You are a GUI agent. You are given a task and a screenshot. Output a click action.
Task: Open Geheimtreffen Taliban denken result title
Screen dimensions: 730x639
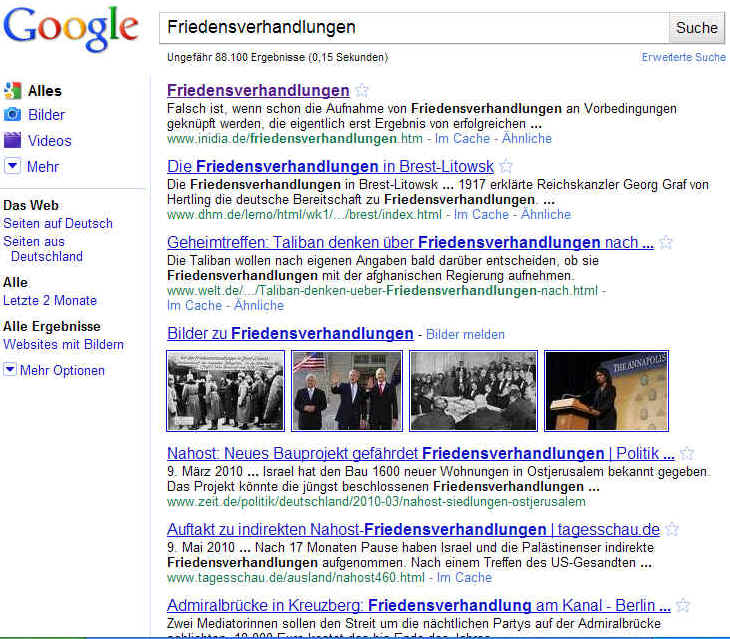point(410,242)
